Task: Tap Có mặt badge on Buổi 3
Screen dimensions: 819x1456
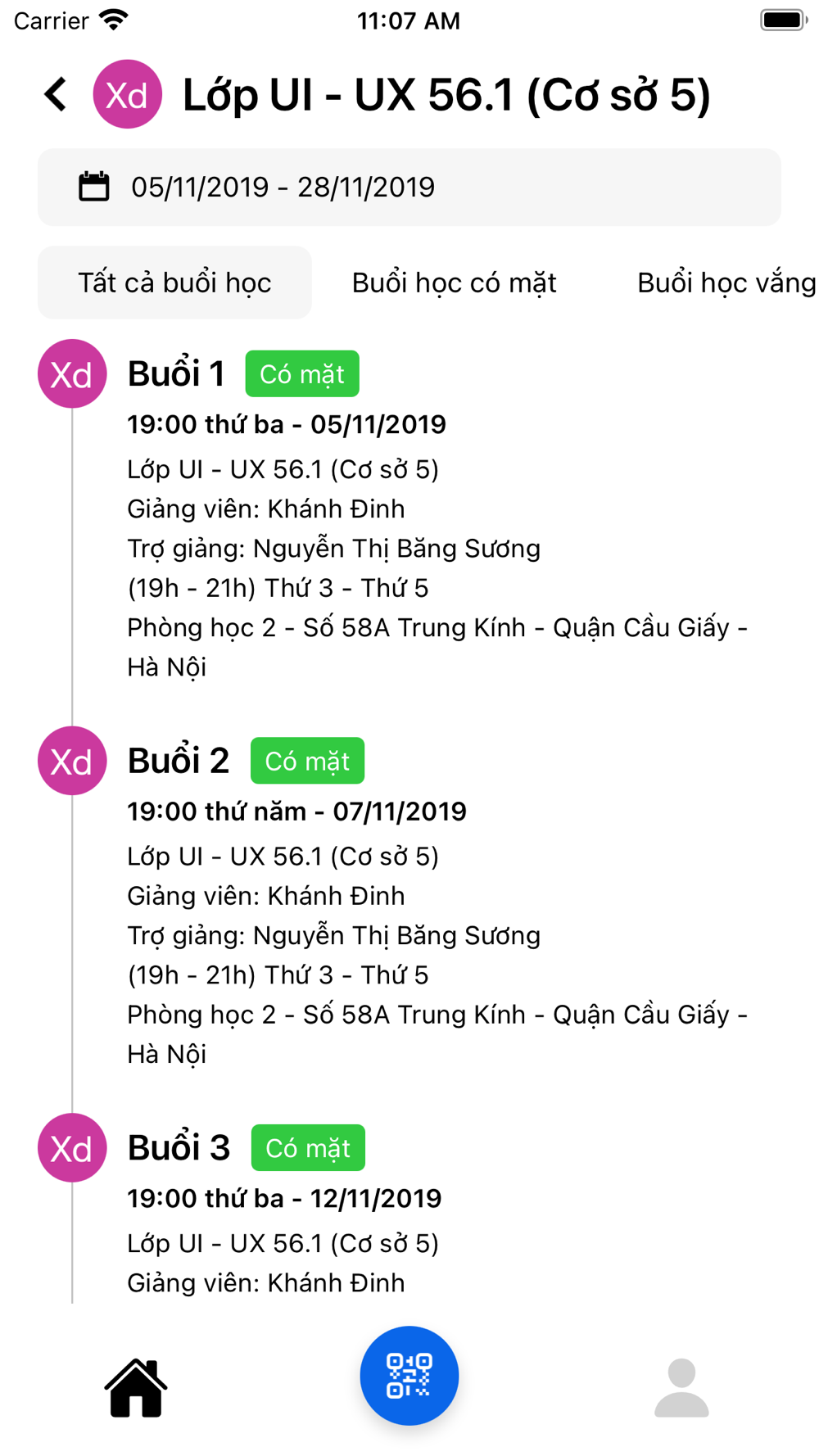Action: click(x=308, y=1147)
